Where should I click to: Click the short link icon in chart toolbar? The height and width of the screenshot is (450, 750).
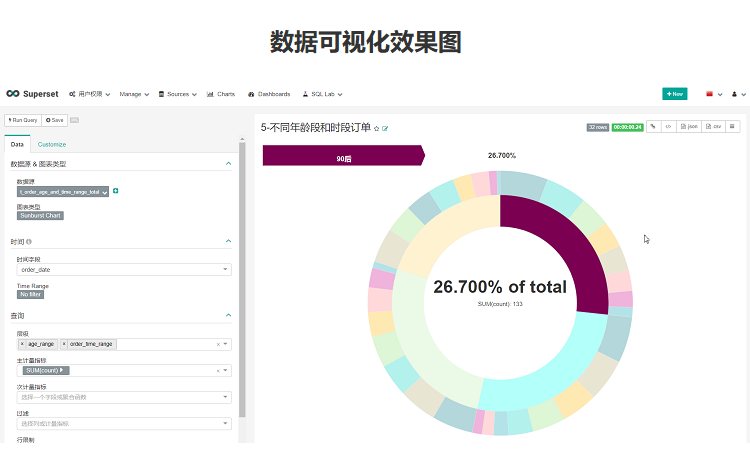point(653,127)
